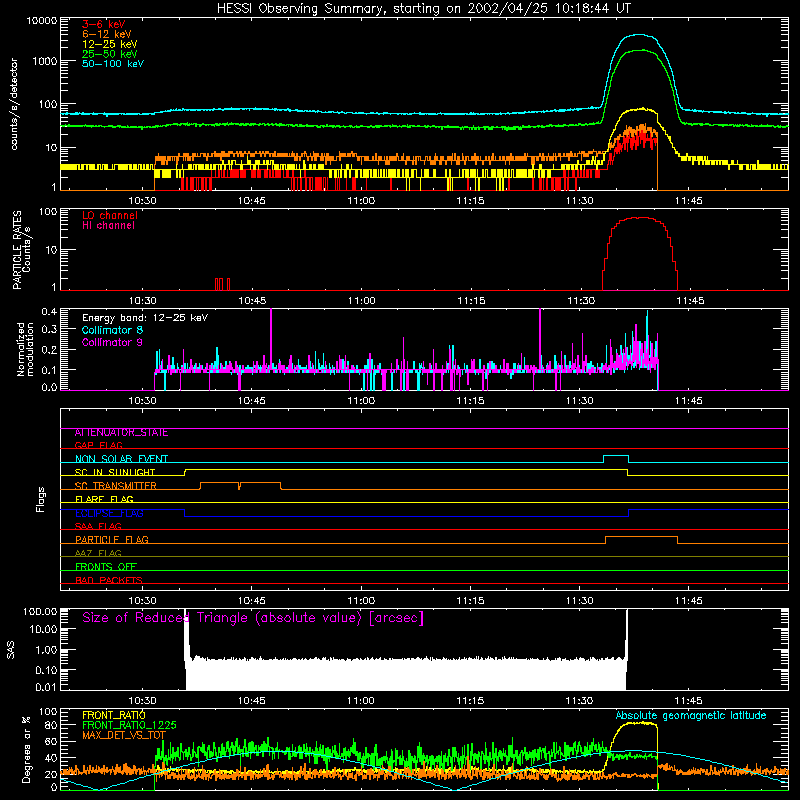Click the SC_TRANSMITTER flag label
This screenshot has width=800, height=800.
[116, 486]
